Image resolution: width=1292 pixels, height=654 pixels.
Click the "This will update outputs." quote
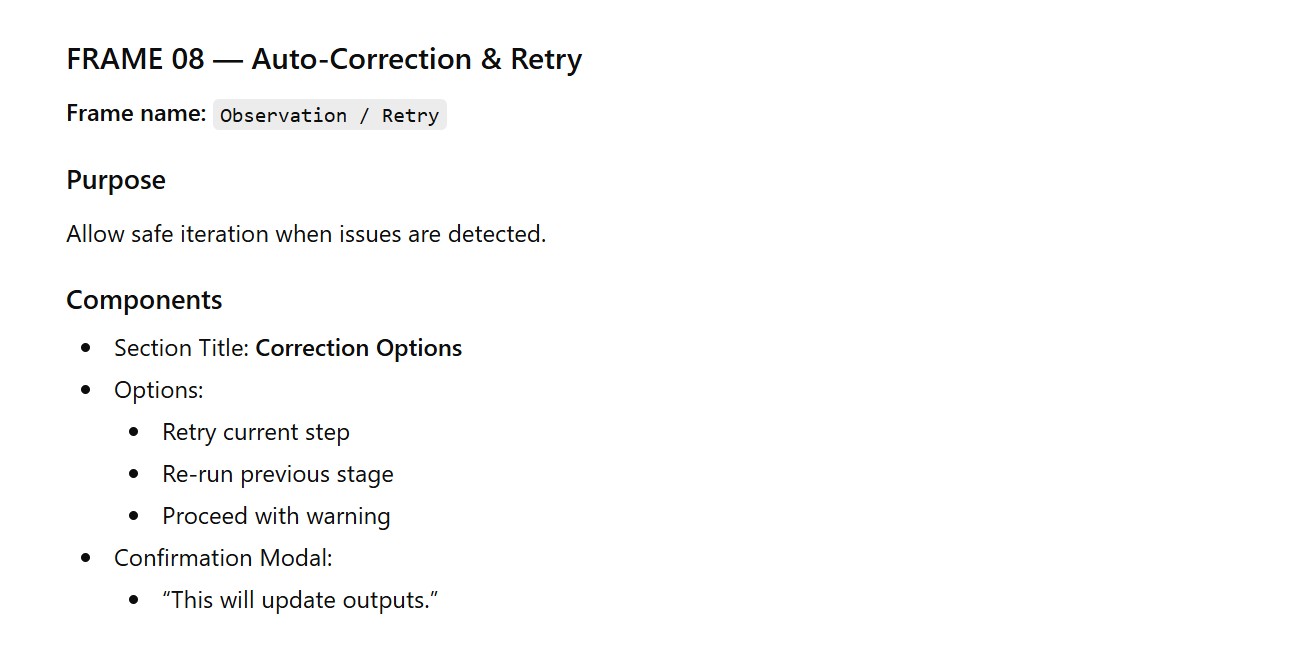point(300,600)
